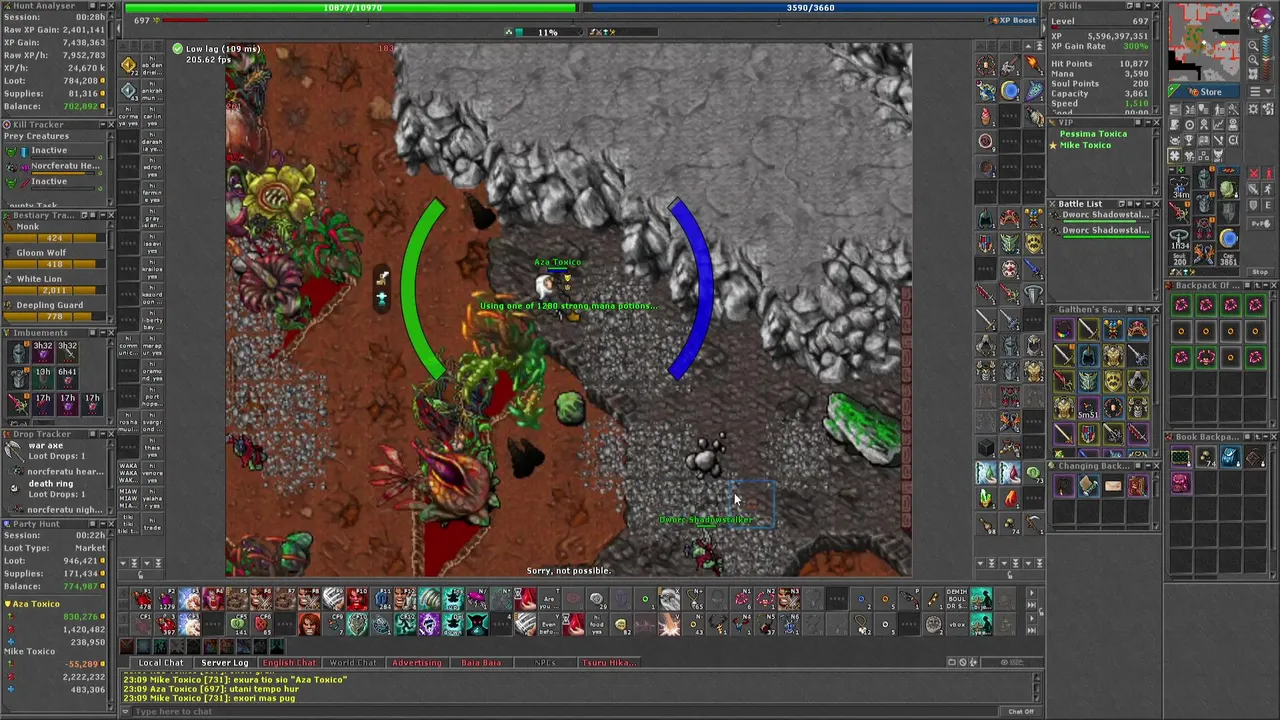Open the Baia Baia chat tab

[x=481, y=662]
